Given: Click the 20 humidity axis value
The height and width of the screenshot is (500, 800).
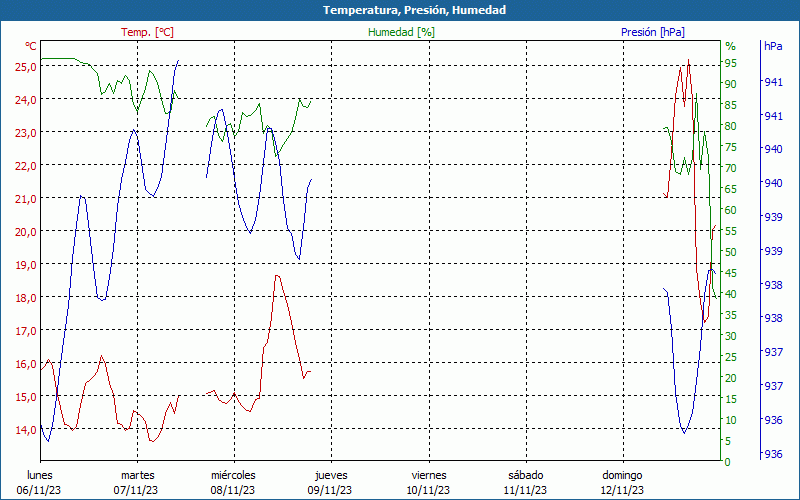Looking at the screenshot, I should [731, 378].
